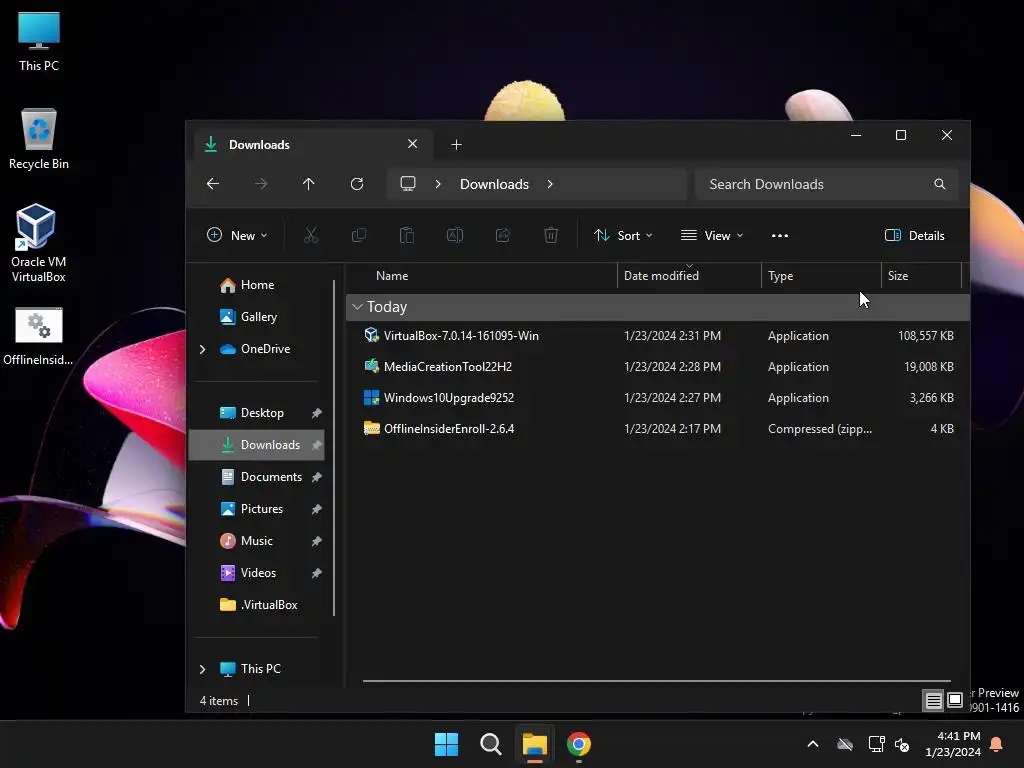Refresh the Downloads folder
The image size is (1024, 768).
click(357, 184)
